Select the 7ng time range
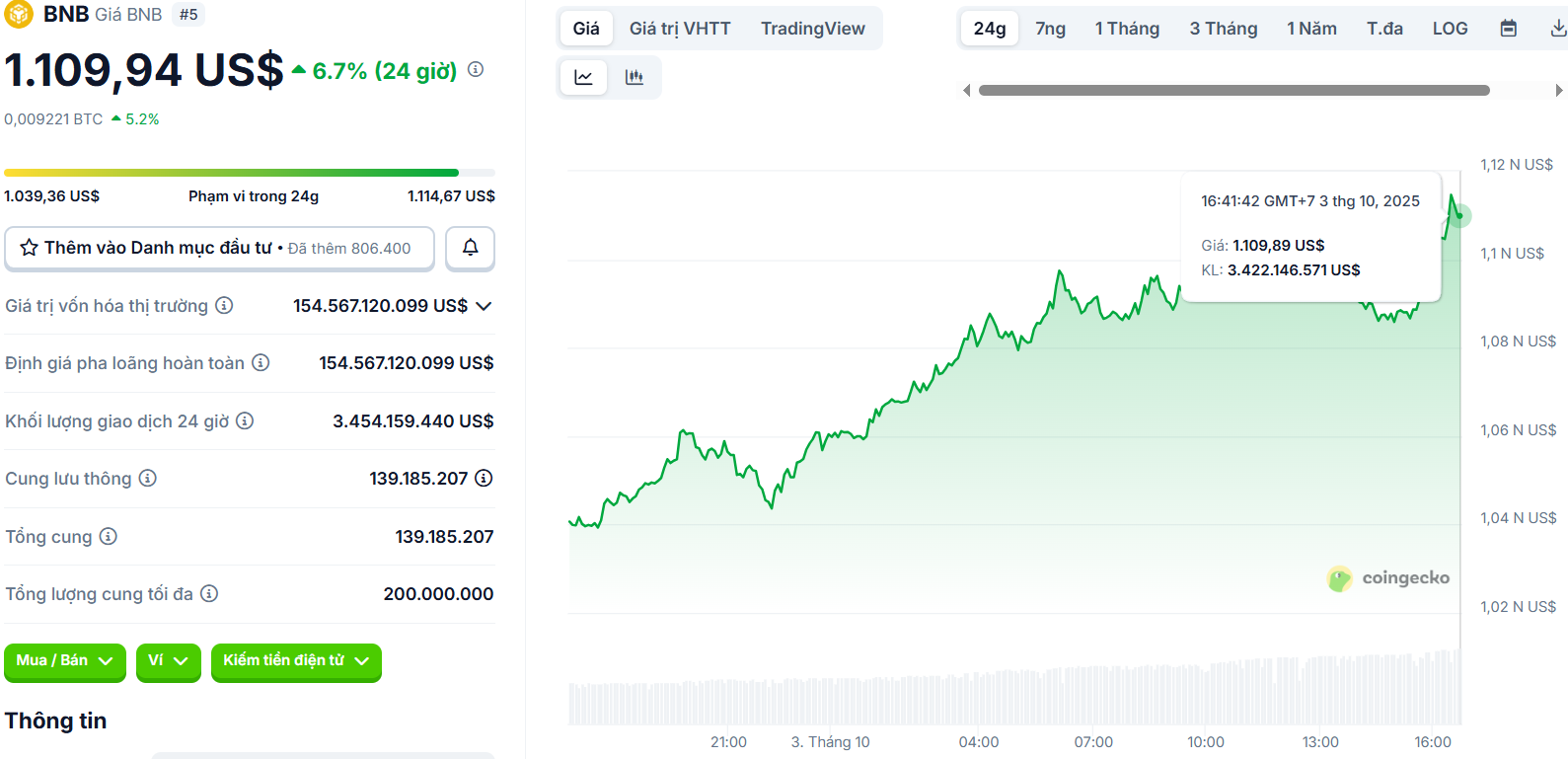Viewport: 1568px width, 759px height. click(1050, 29)
